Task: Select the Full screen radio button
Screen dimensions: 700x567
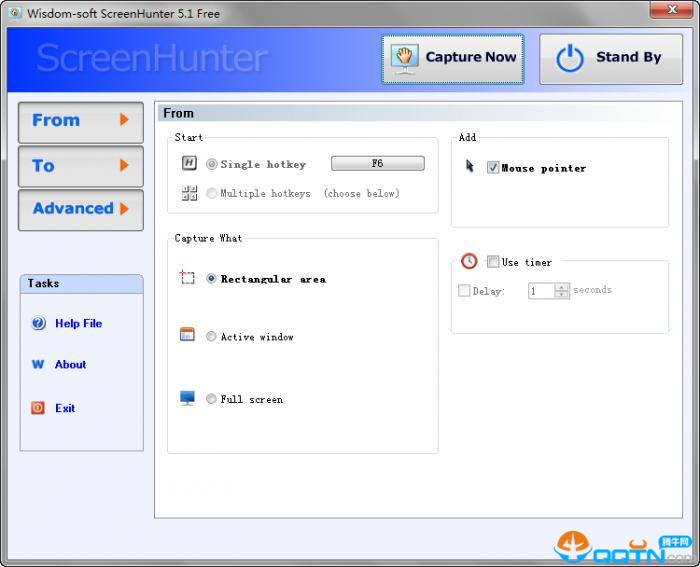Action: pyautogui.click(x=211, y=399)
